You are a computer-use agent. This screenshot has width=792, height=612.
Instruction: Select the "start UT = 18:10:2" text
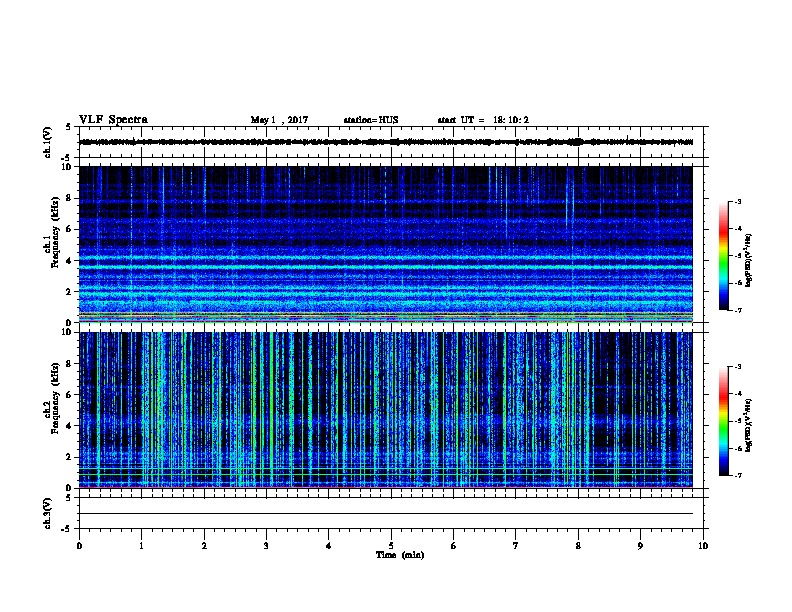[x=483, y=120]
